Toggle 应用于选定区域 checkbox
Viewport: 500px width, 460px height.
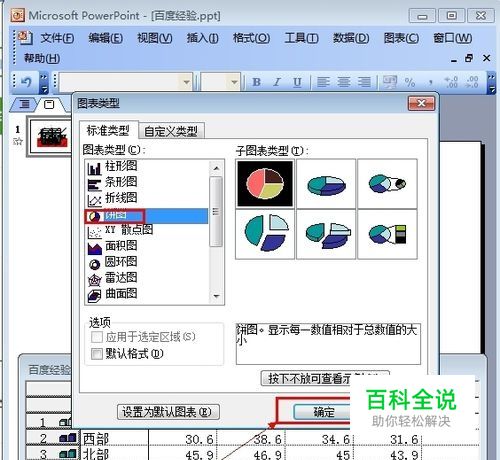(97, 337)
